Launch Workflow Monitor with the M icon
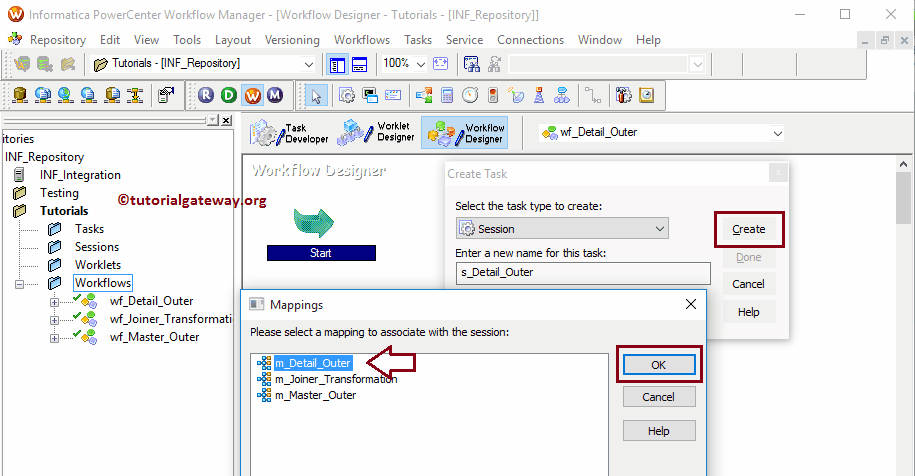Screen dimensions: 915x476 275,95
